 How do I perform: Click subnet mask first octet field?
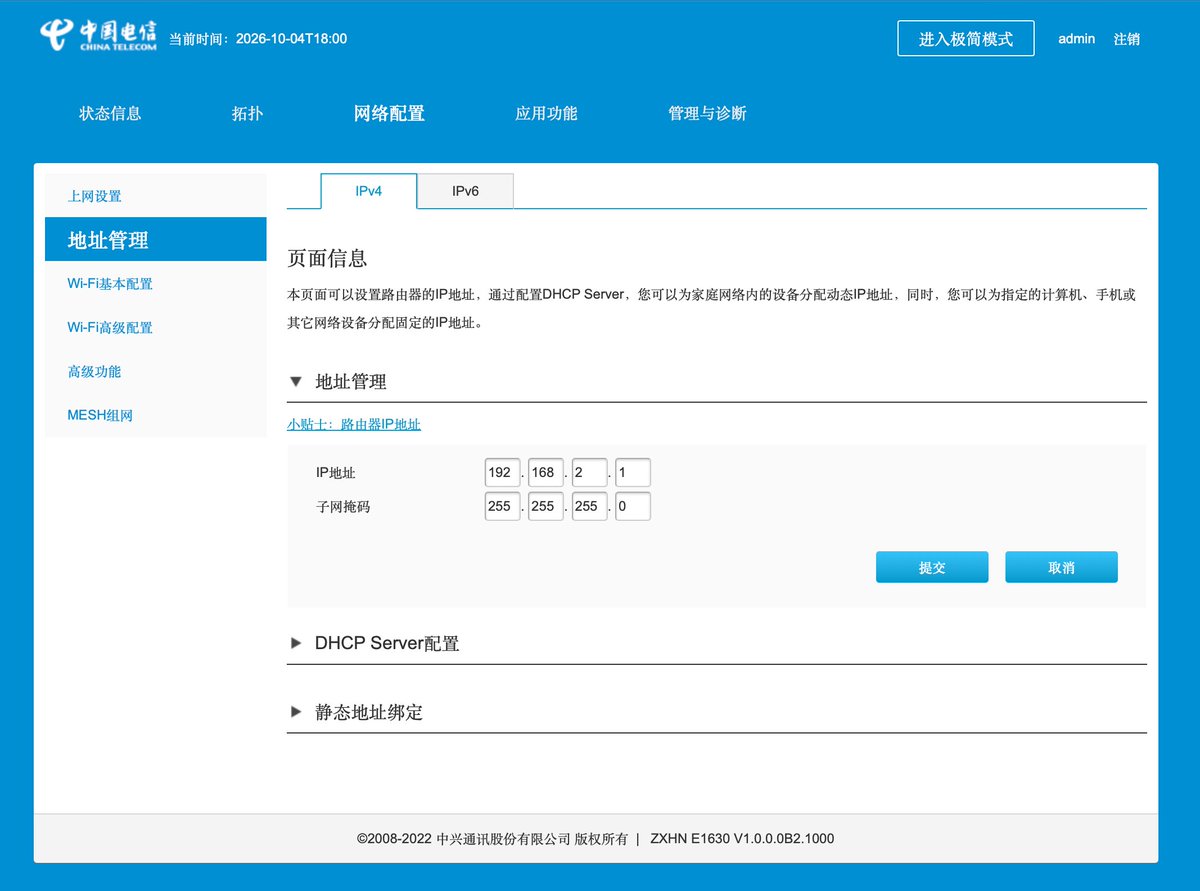point(502,506)
